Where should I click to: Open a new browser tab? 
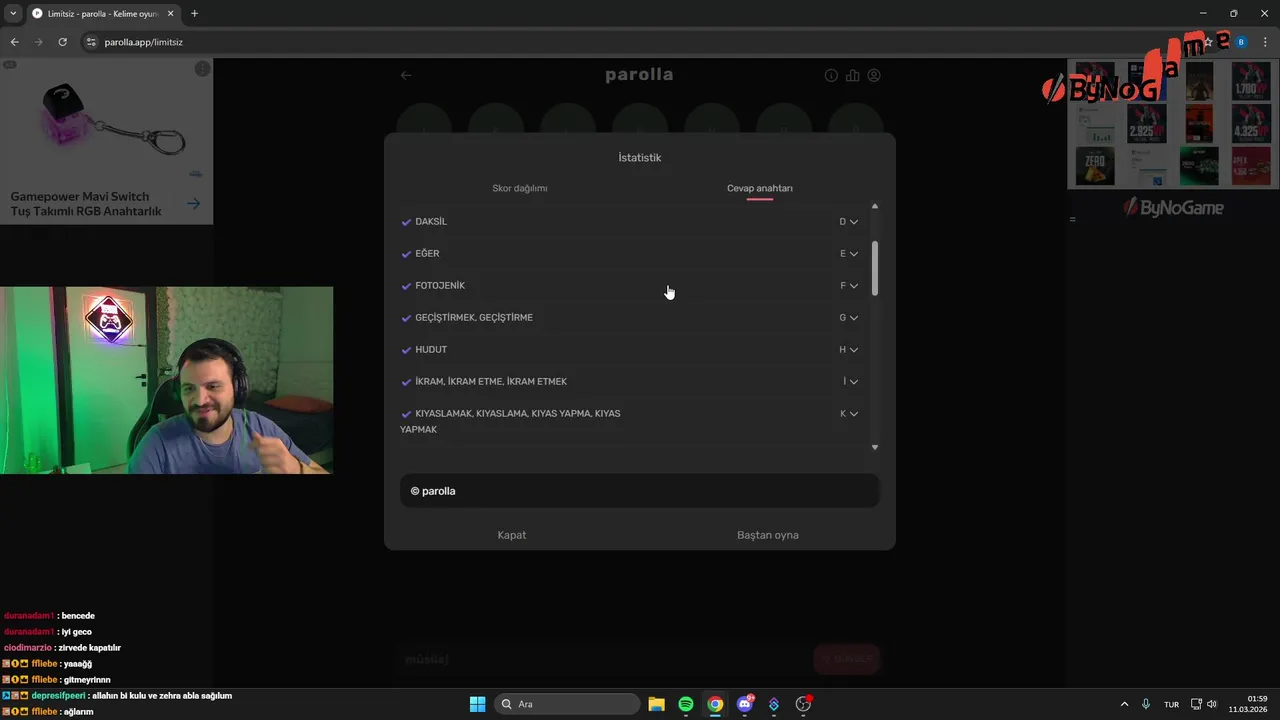[x=194, y=13]
